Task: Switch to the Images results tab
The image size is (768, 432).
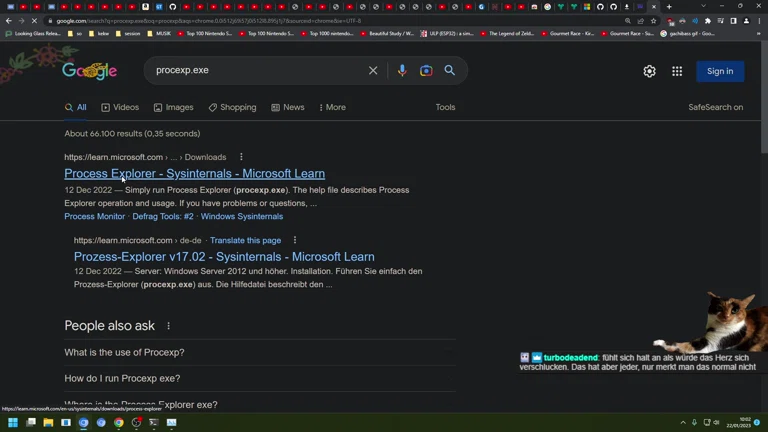Action: coord(173,108)
